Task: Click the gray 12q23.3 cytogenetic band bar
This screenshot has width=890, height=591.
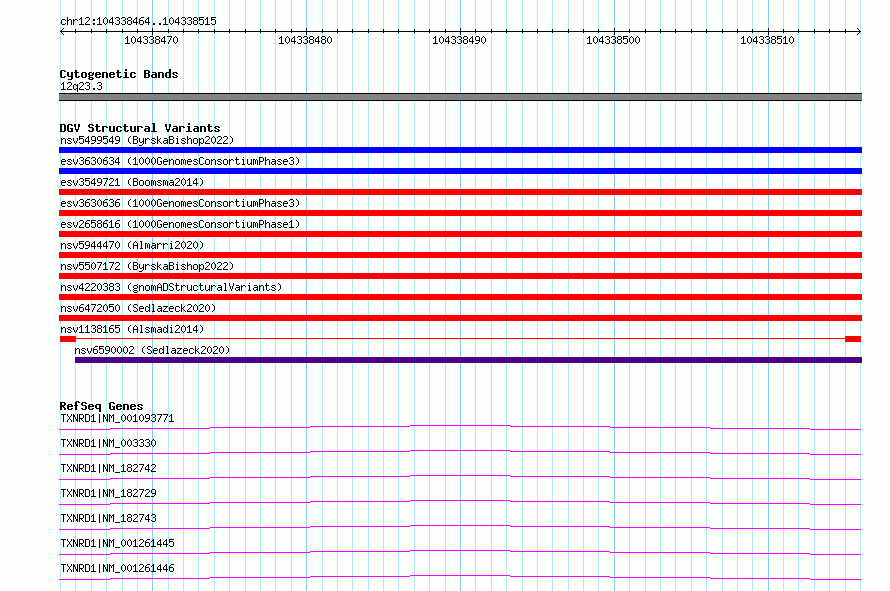Action: [460, 97]
